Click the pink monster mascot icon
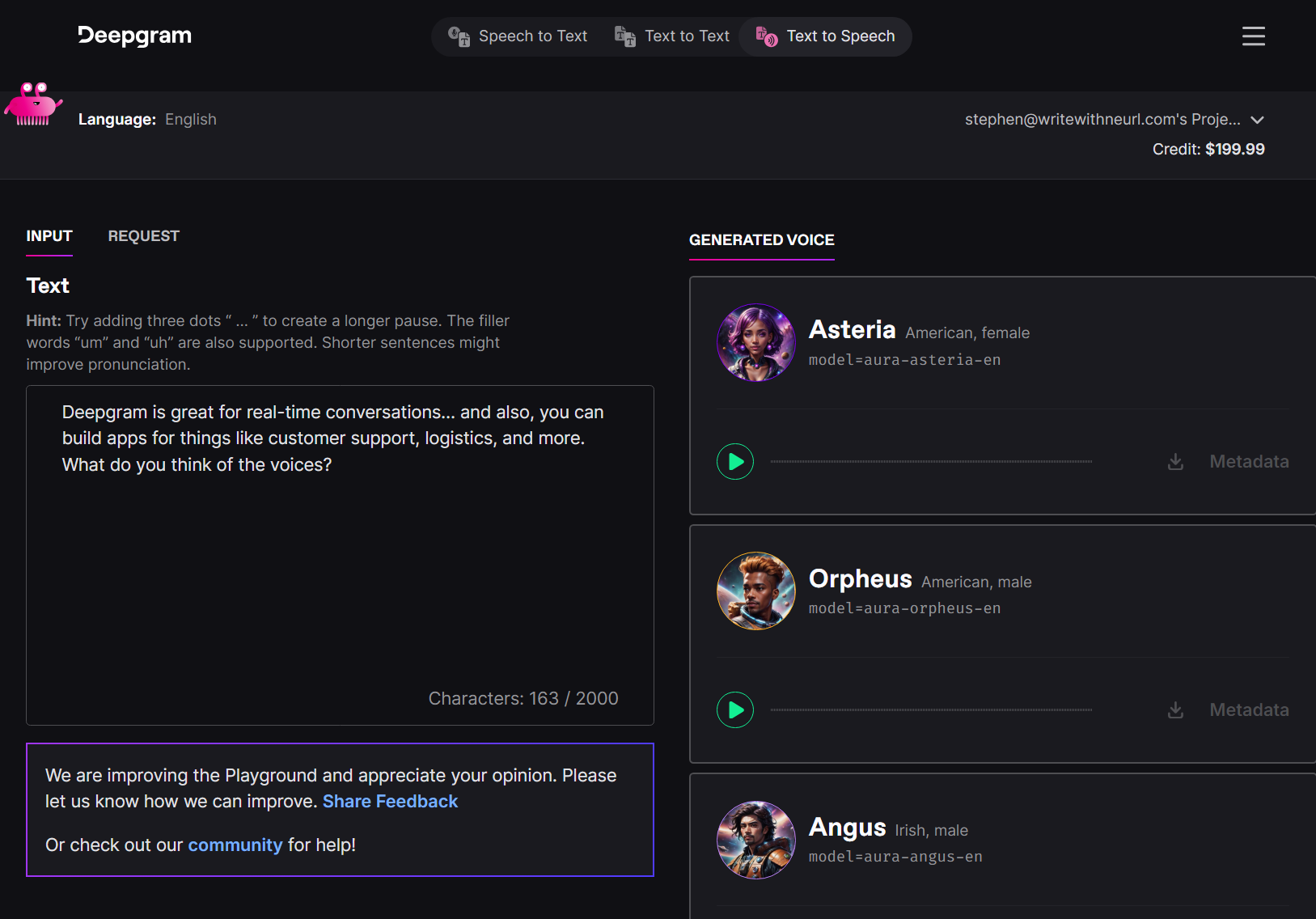This screenshot has width=1316, height=919. [33, 104]
